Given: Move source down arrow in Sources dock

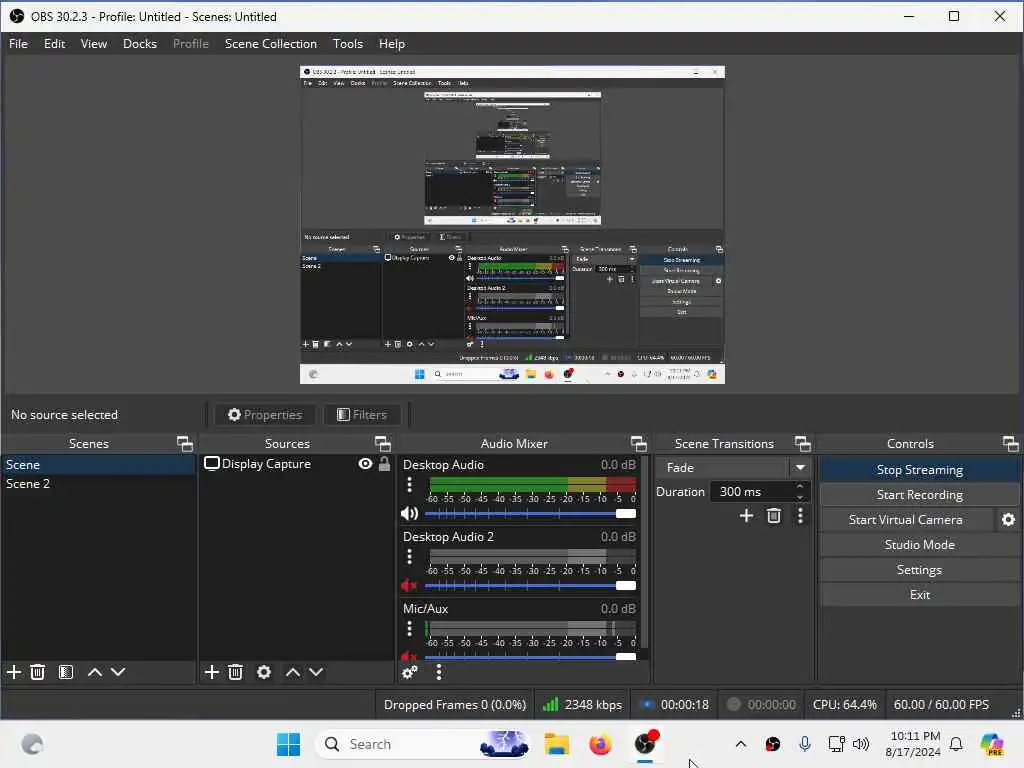Looking at the screenshot, I should (316, 672).
